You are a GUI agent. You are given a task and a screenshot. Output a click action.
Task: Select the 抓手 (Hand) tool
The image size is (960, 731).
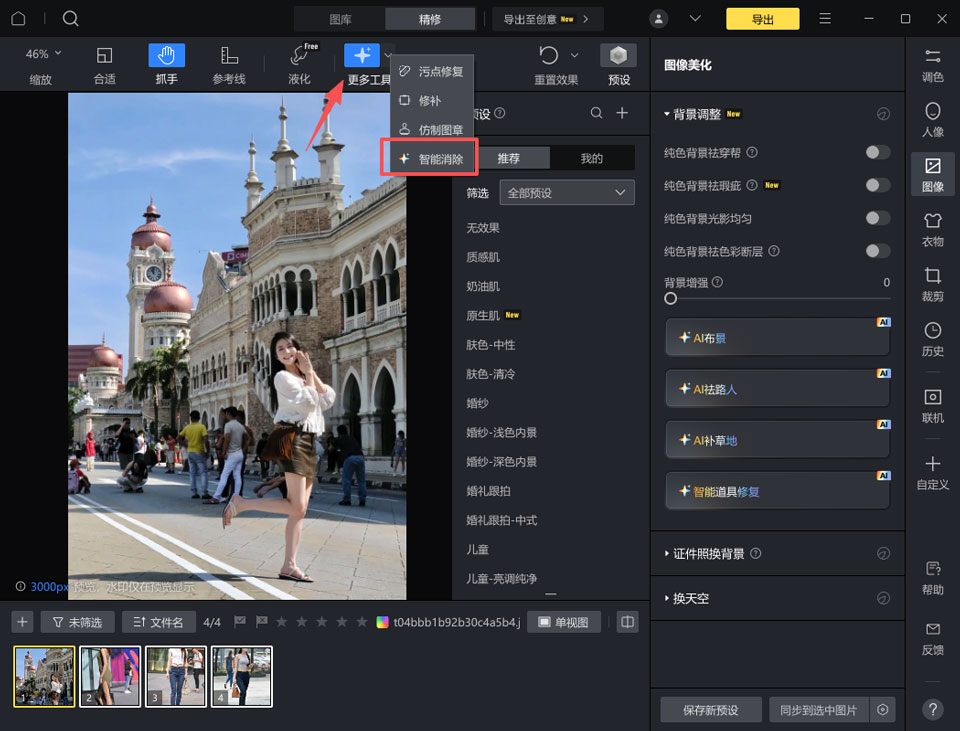pos(166,55)
